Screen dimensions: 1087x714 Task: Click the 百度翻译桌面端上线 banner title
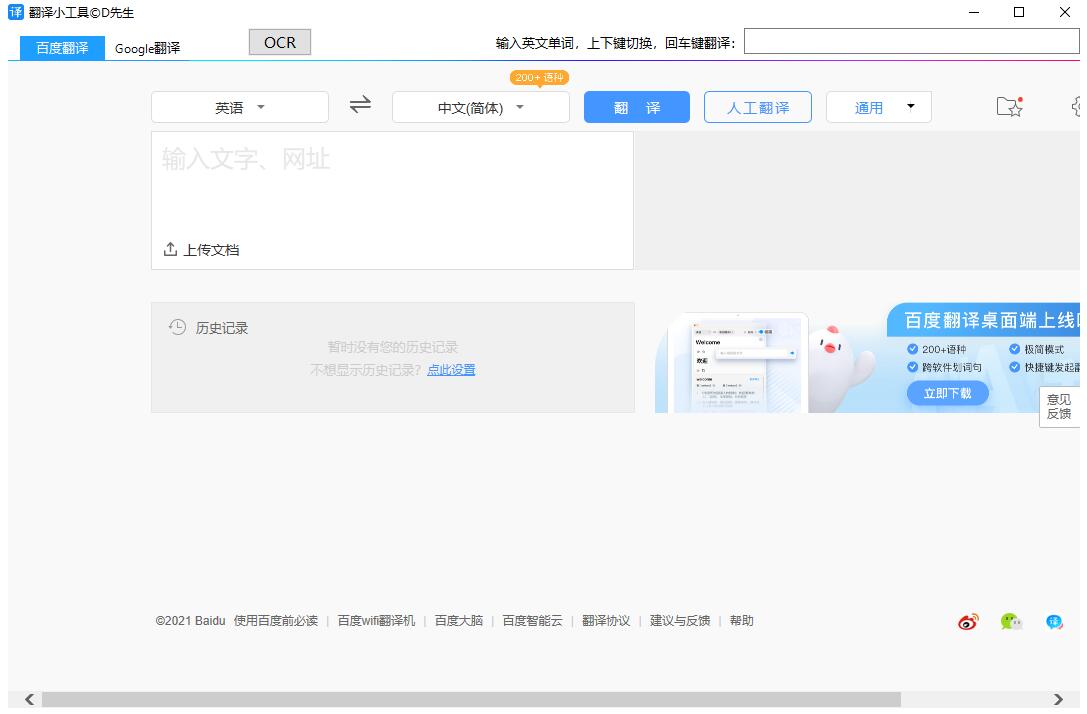click(x=991, y=320)
